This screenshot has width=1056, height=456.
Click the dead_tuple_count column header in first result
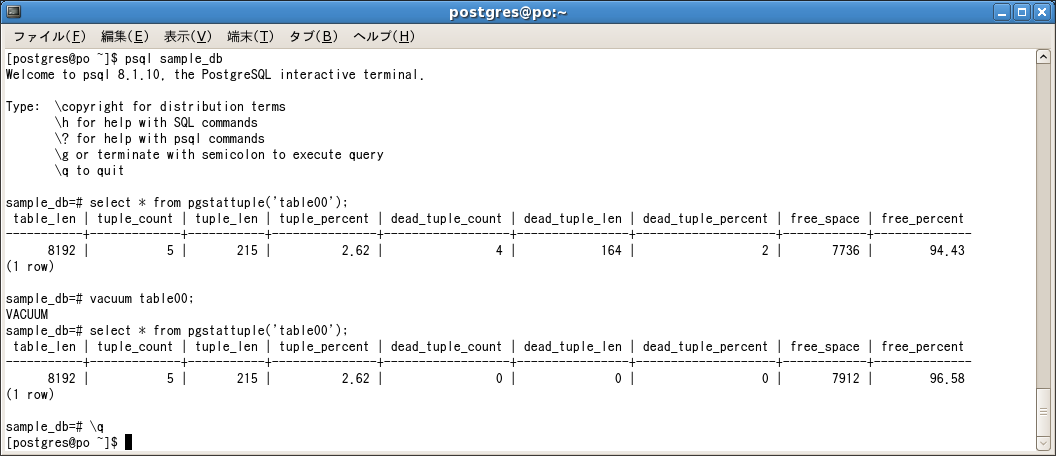(446, 219)
